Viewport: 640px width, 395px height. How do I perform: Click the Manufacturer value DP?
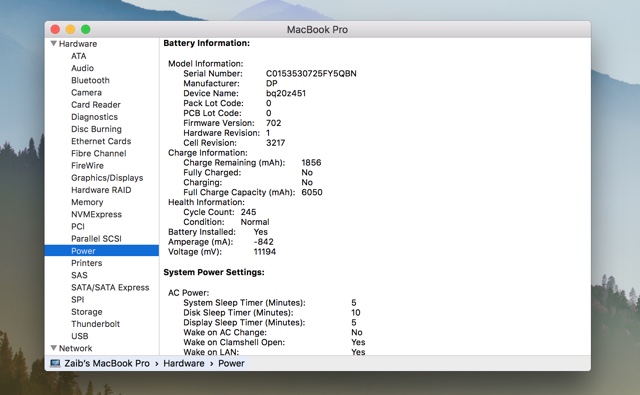271,83
